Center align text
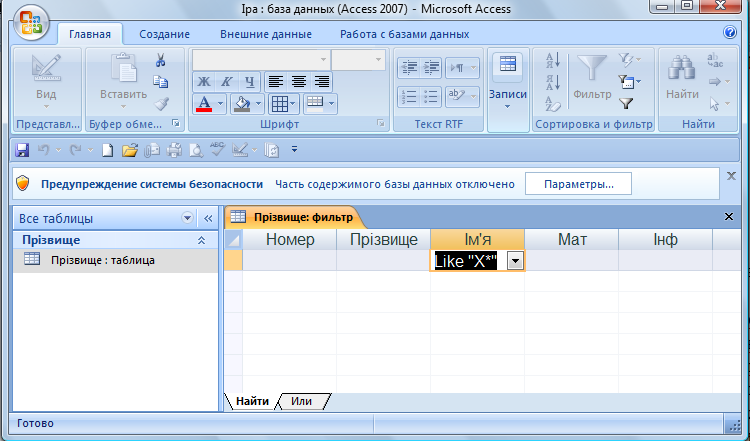The image size is (750, 441). 299,82
